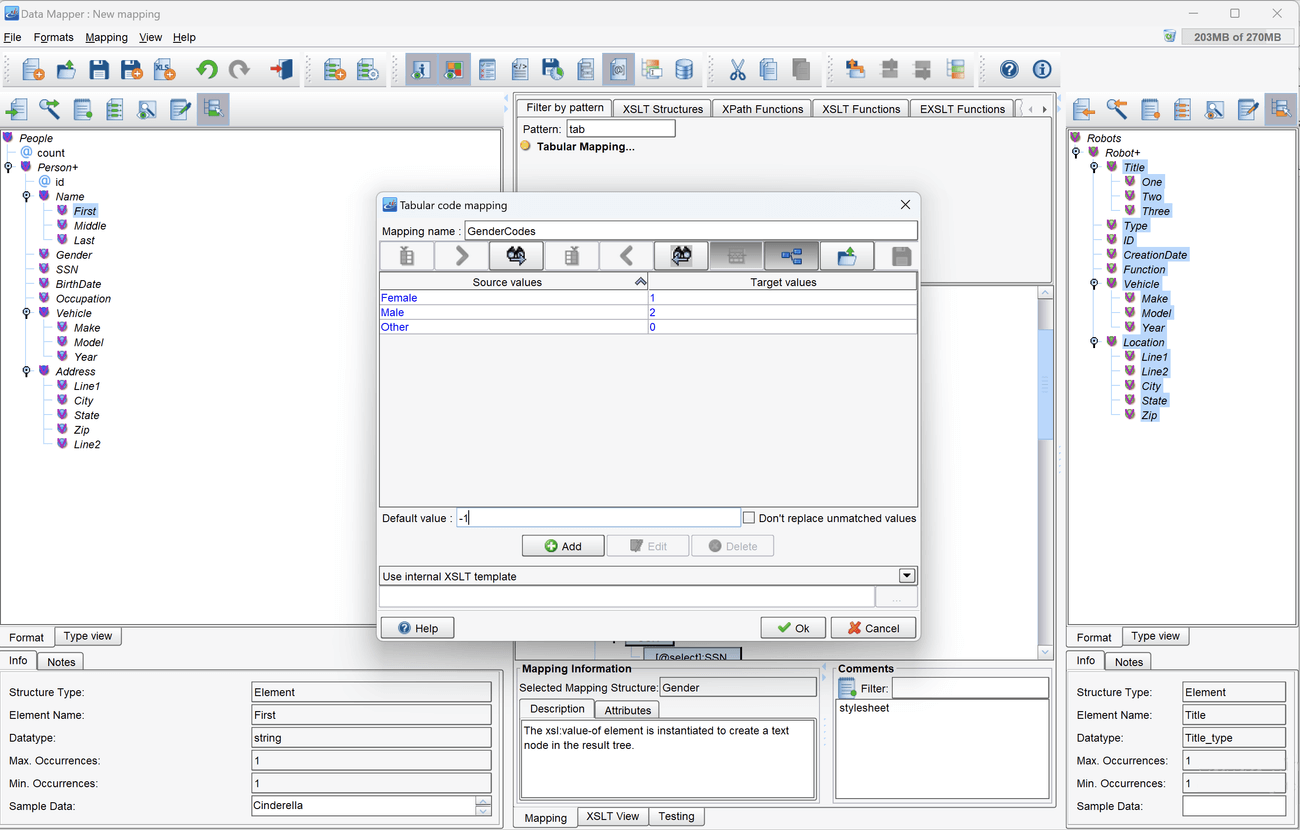The height and width of the screenshot is (830, 1300).
Task: Toggle highlighted rightmost button above Robots tree
Action: [x=1281, y=109]
